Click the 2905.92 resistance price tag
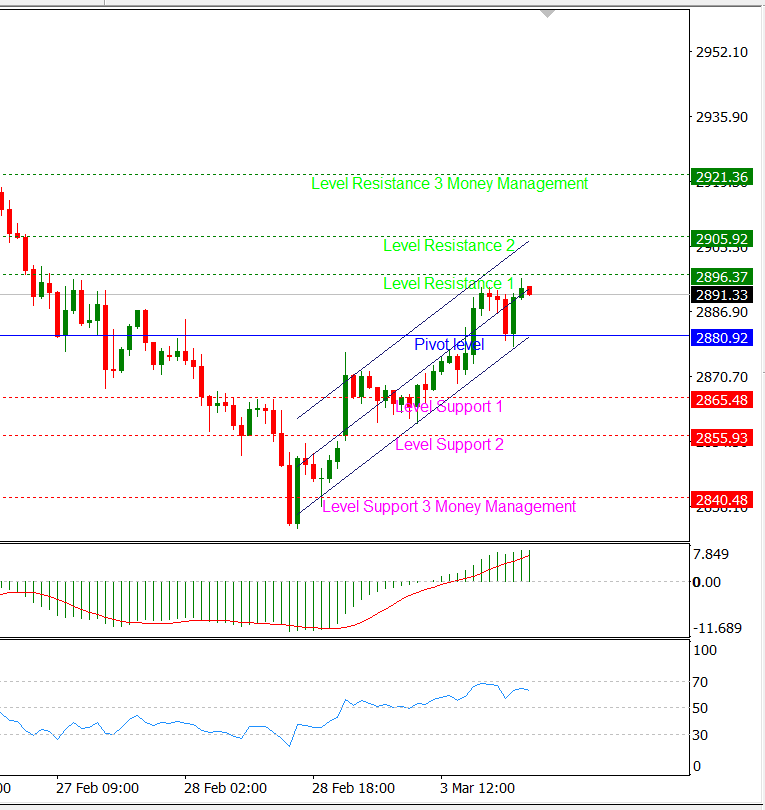The width and height of the screenshot is (765, 810). 720,239
